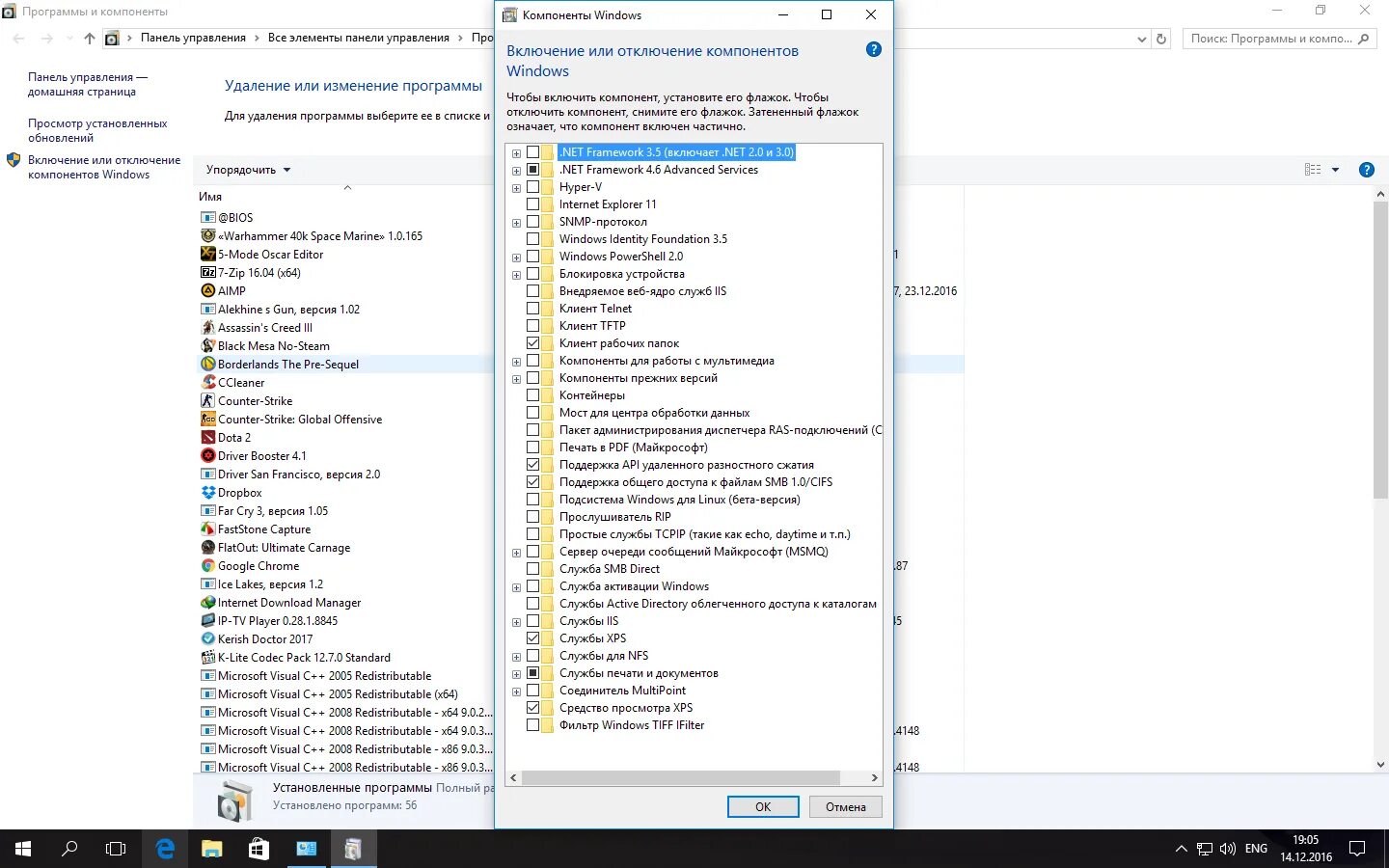Screen dimensions: 1389x868
Task: Expand the .NET Framework 4.6 Advanced Services node
Action: click(516, 171)
